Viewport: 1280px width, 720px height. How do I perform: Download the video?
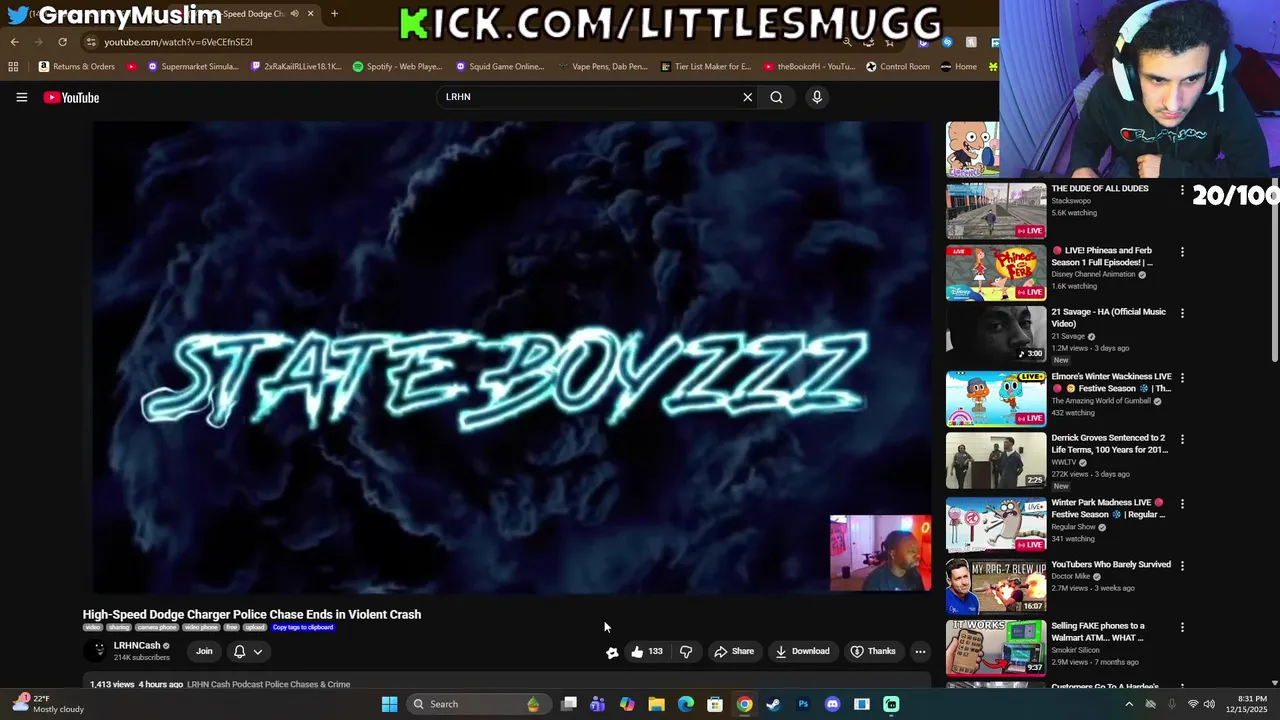pyautogui.click(x=802, y=651)
